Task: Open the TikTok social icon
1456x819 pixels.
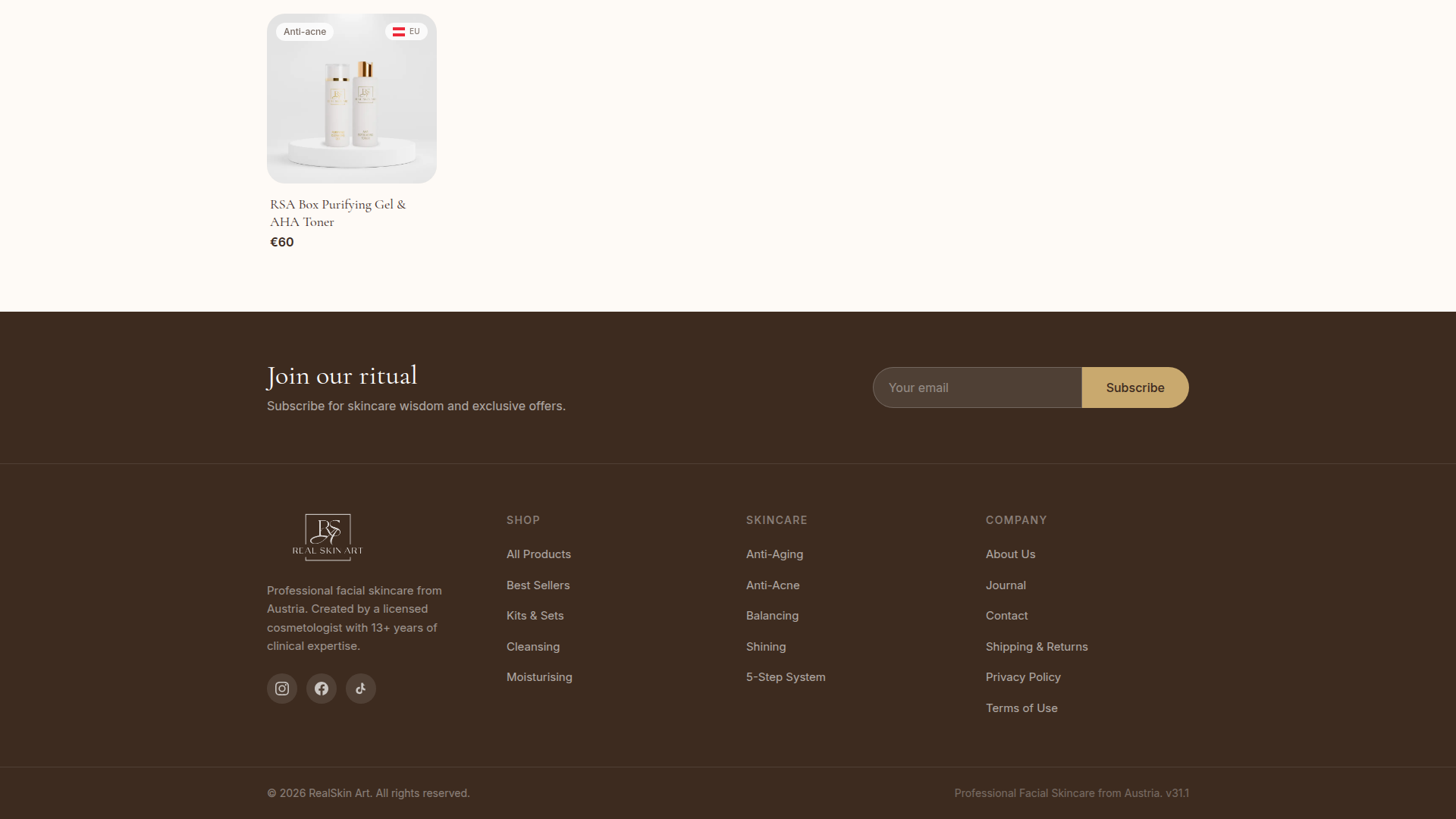Action: pyautogui.click(x=360, y=688)
